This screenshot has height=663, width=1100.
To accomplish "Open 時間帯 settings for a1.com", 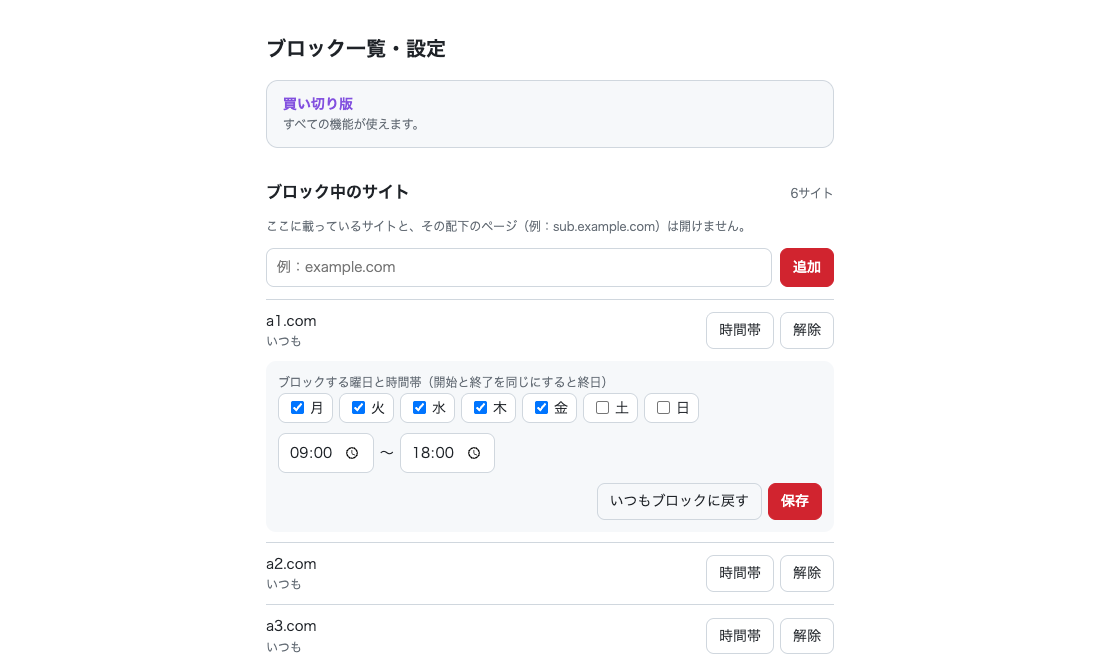I will (739, 330).
